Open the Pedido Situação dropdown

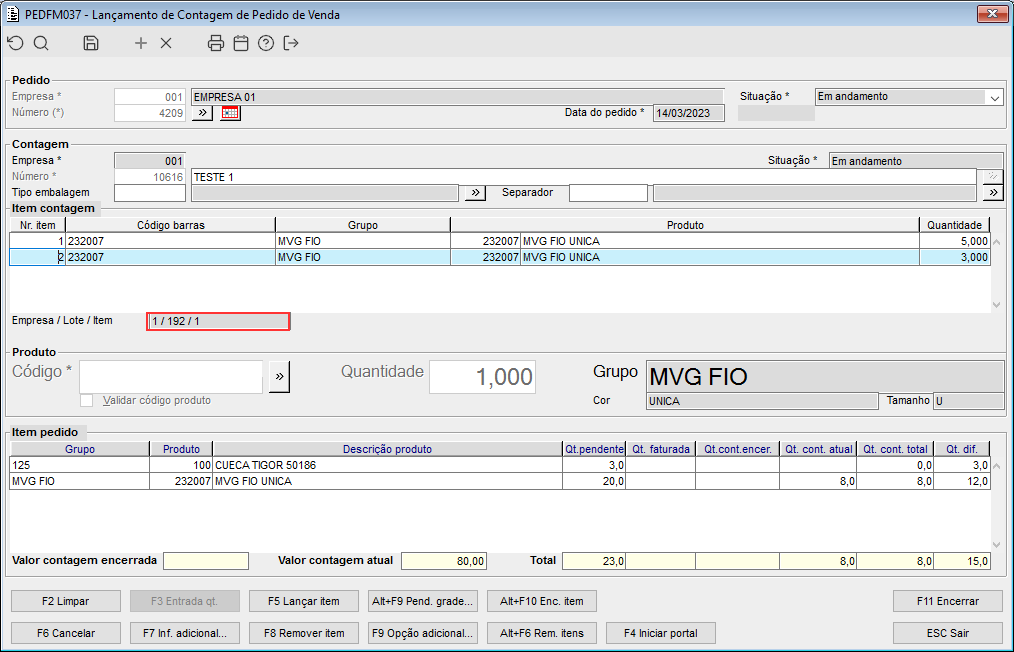[x=994, y=98]
